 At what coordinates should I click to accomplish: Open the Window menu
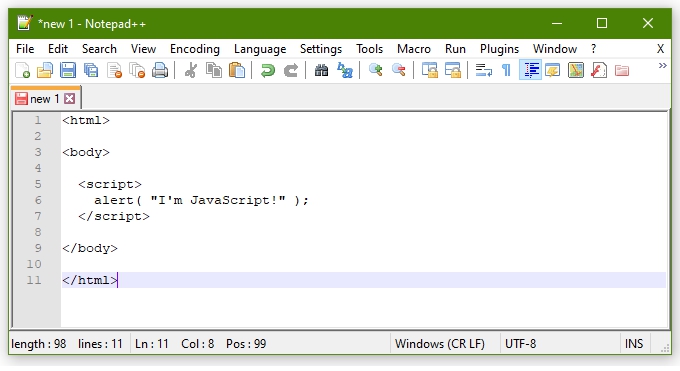pos(555,49)
